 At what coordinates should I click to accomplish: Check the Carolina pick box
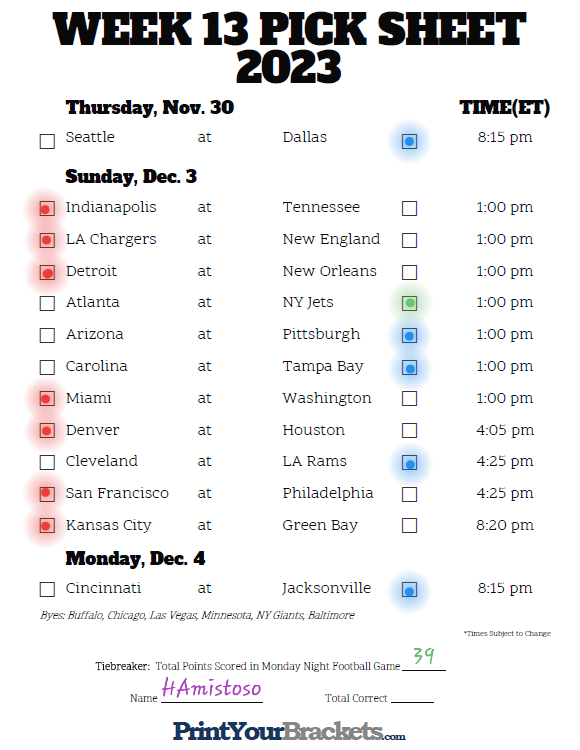pos(47,367)
